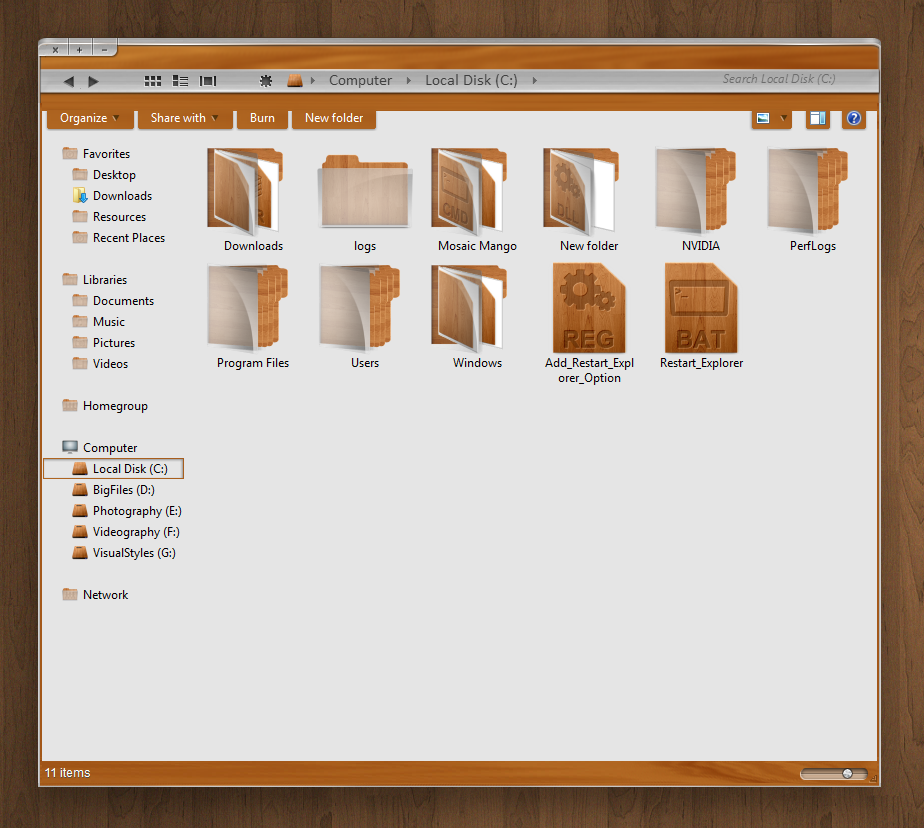
Task: Click the Preview pane toggle icon
Action: [x=817, y=119]
